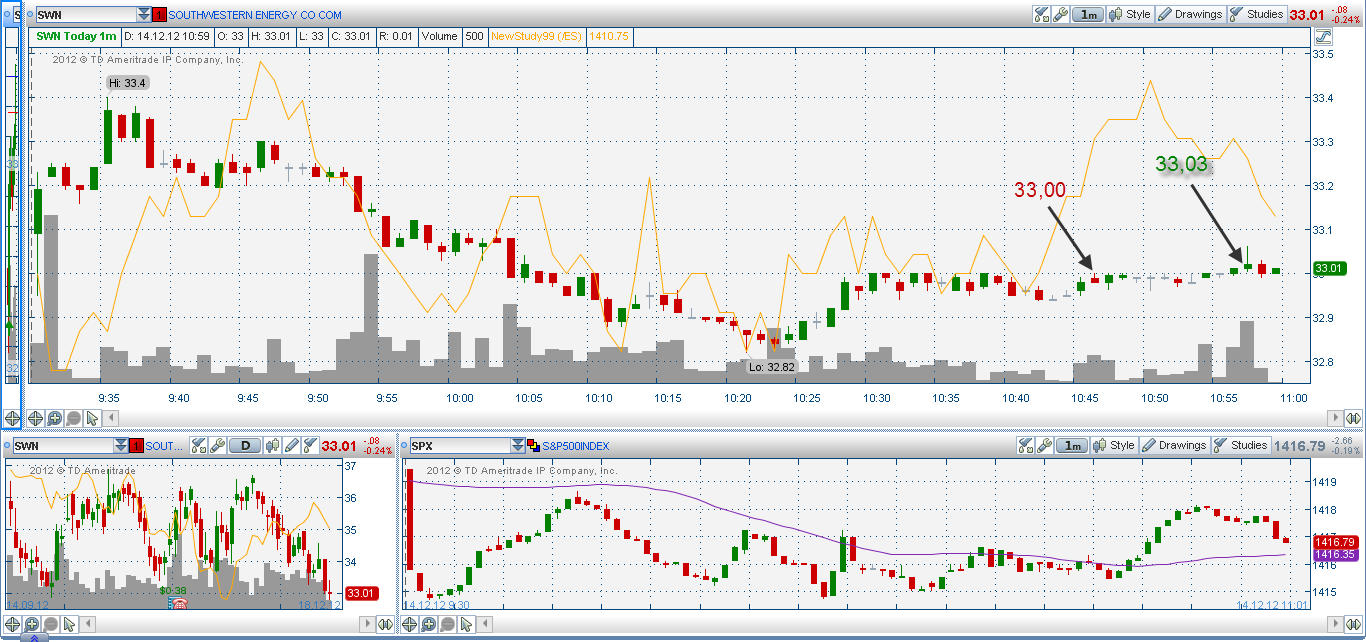Image resolution: width=1366 pixels, height=642 pixels.
Task: Select the pointer cursor tool on main chart
Action: tap(91, 417)
